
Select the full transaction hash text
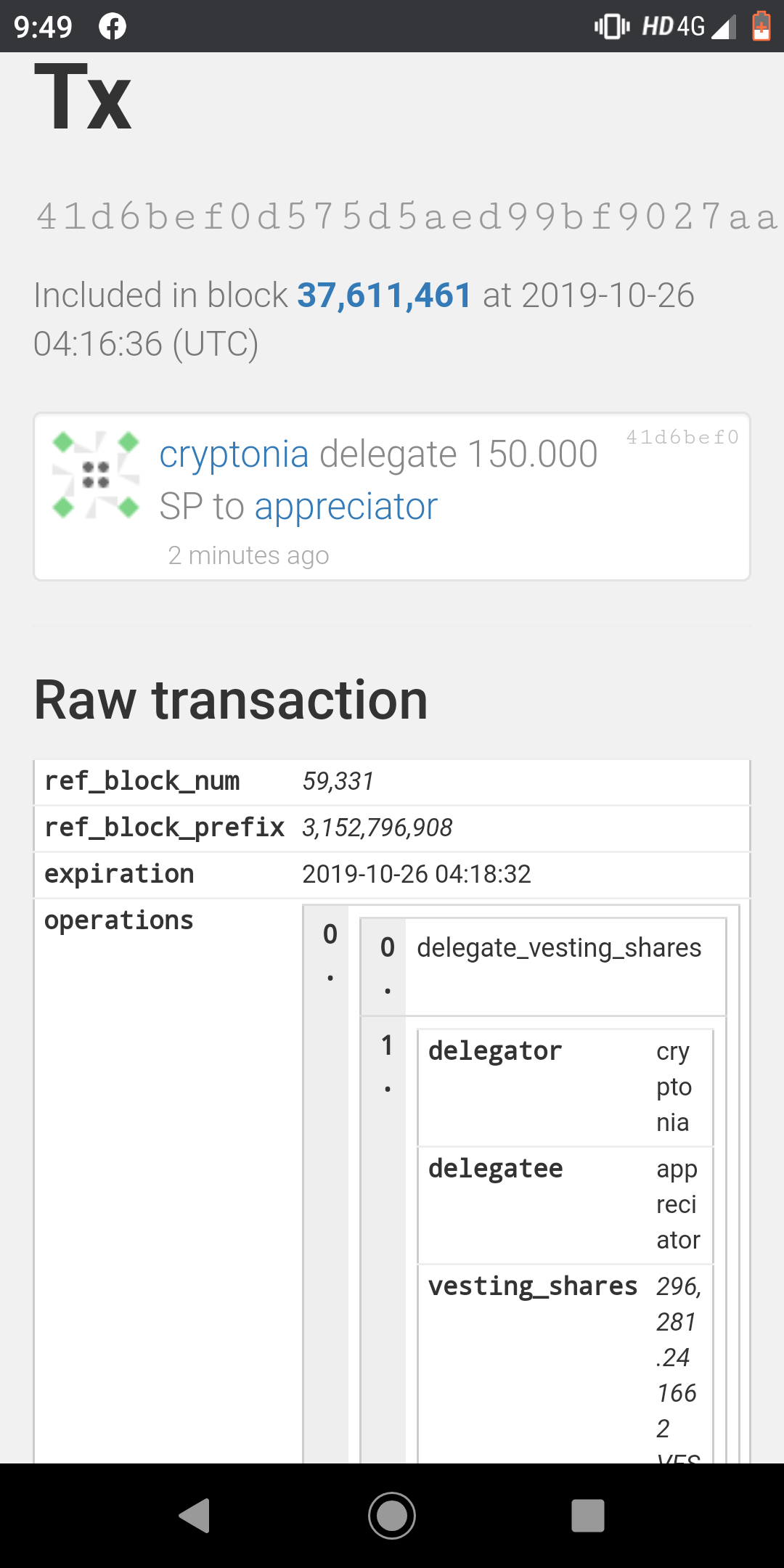(x=407, y=216)
